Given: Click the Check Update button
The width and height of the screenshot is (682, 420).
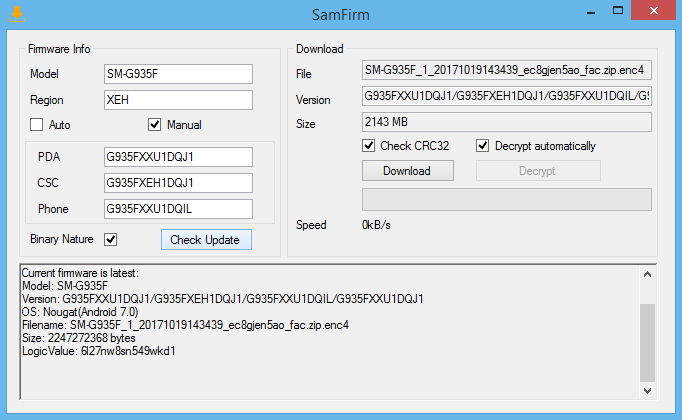Looking at the screenshot, I should click(206, 240).
